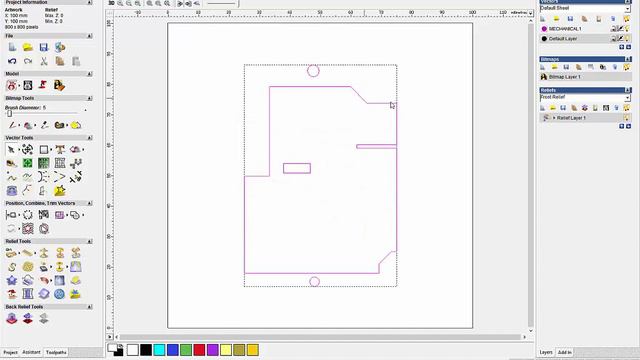This screenshot has height=360, width=640.
Task: Click the blue star relief tool icon
Action: coord(11,281)
